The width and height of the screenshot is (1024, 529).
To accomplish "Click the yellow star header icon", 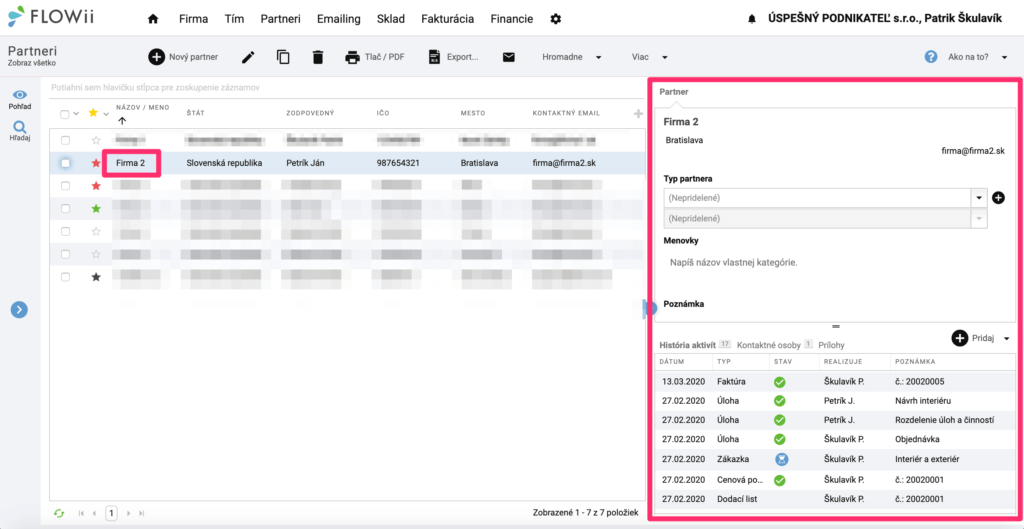I will coord(93,113).
